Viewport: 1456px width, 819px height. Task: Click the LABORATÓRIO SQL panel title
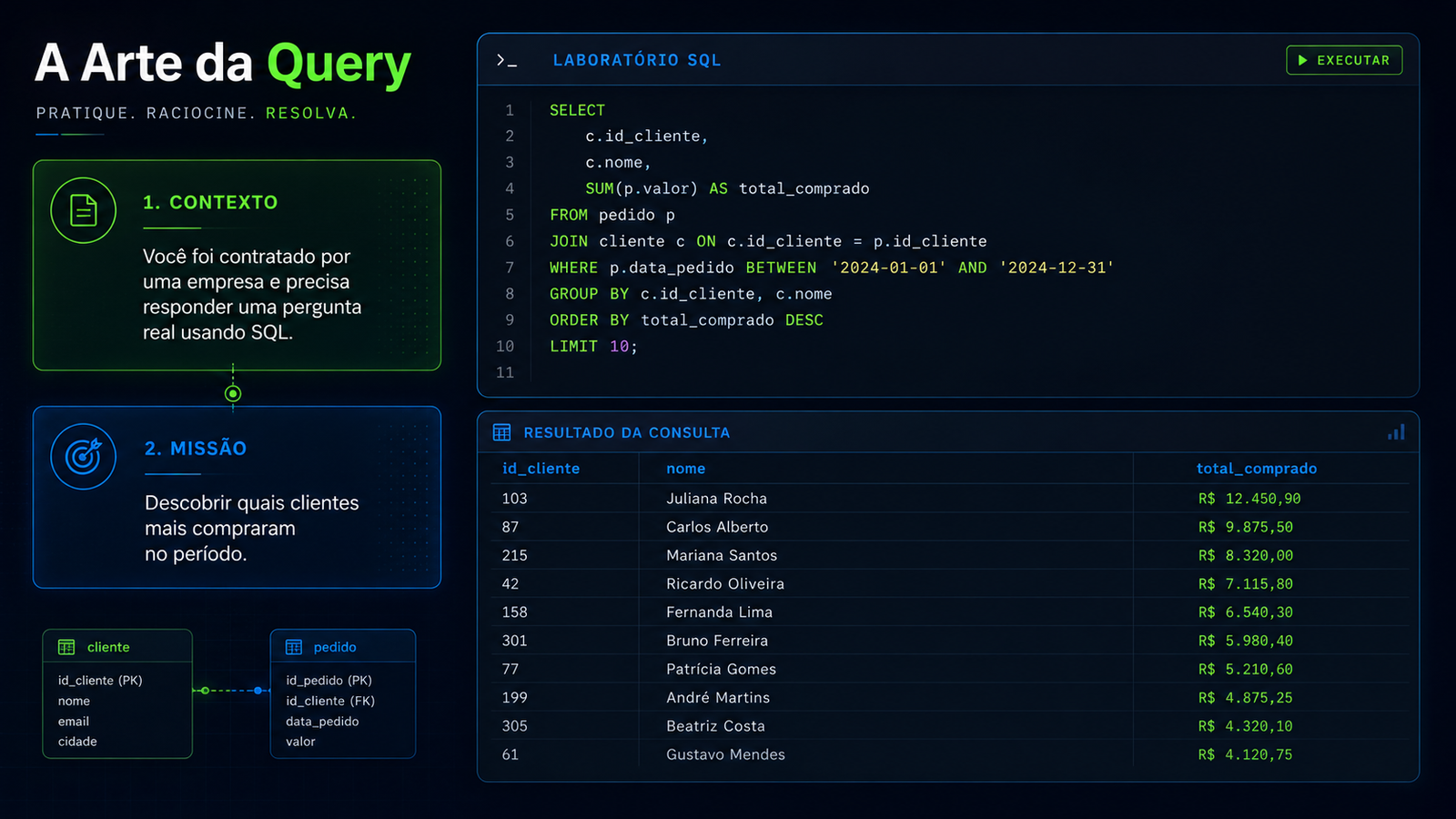click(x=637, y=60)
